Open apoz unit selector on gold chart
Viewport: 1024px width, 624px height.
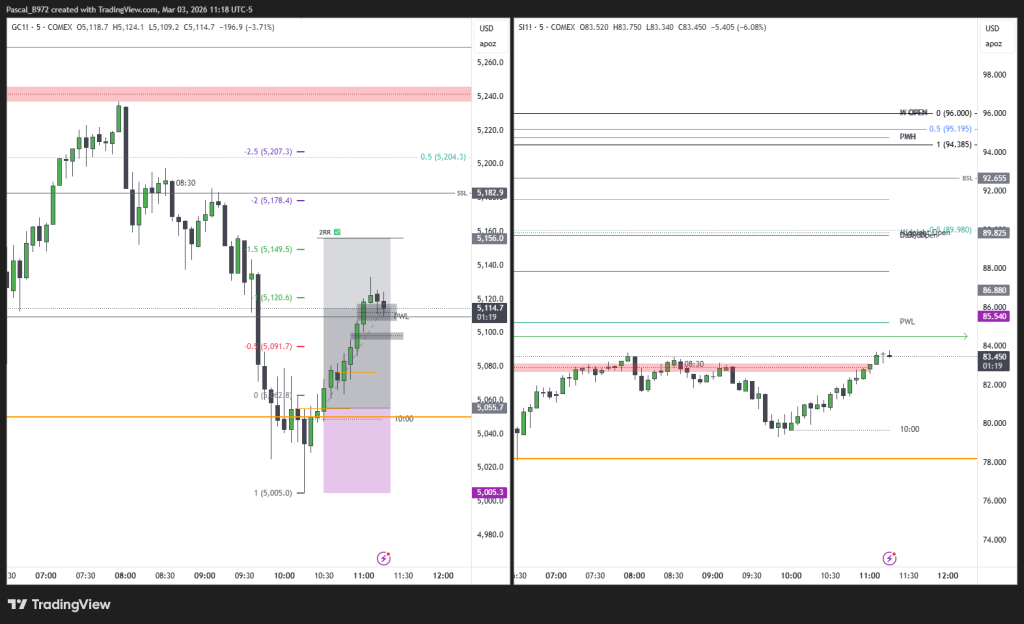pos(487,44)
